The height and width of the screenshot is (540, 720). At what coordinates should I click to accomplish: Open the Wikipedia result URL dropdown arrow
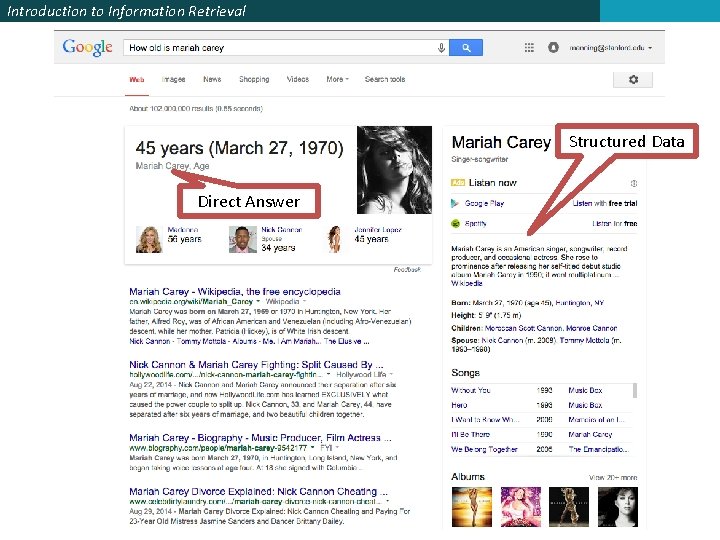(258, 302)
